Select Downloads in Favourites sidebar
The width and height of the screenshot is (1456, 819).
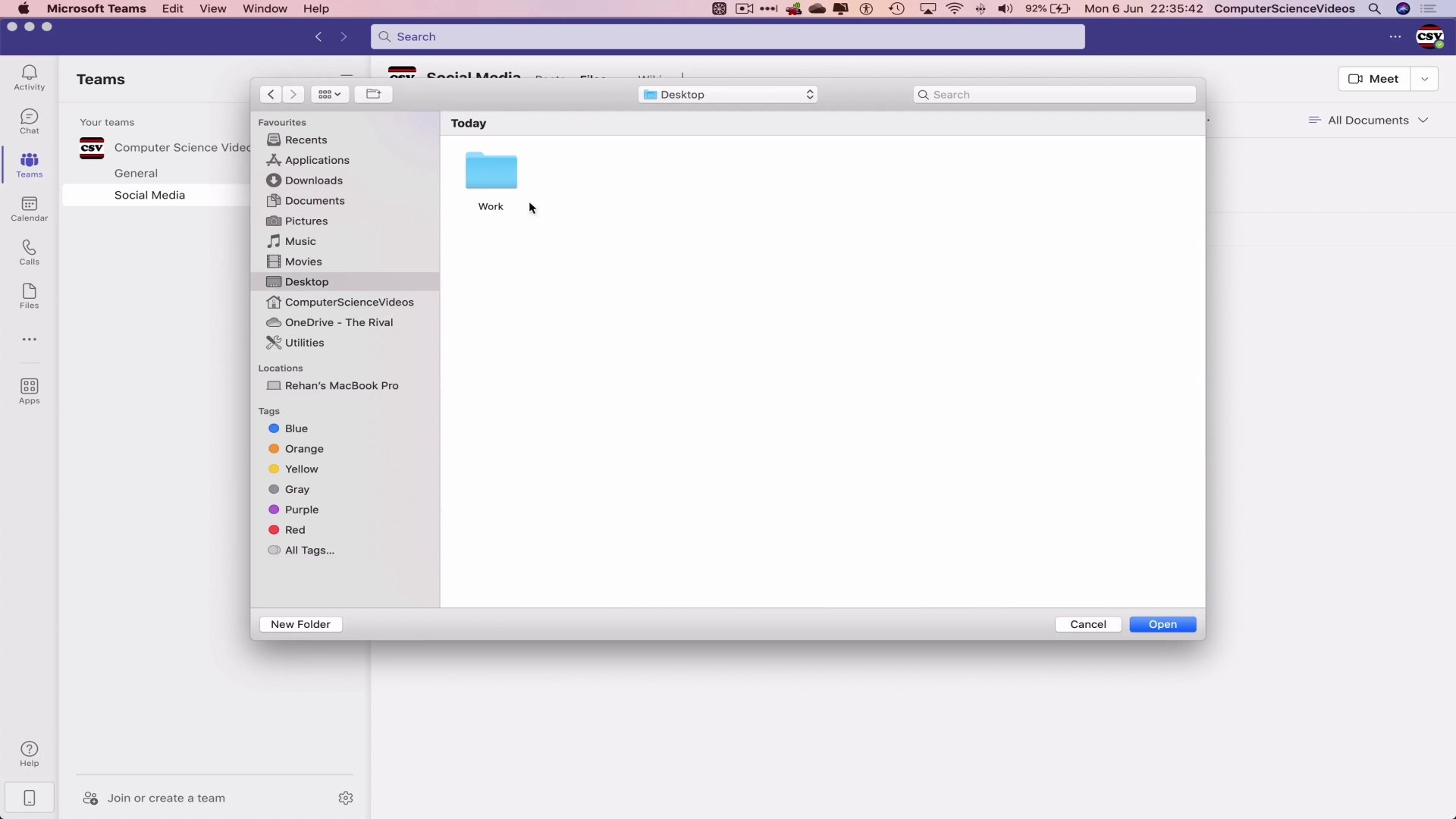[x=313, y=180]
